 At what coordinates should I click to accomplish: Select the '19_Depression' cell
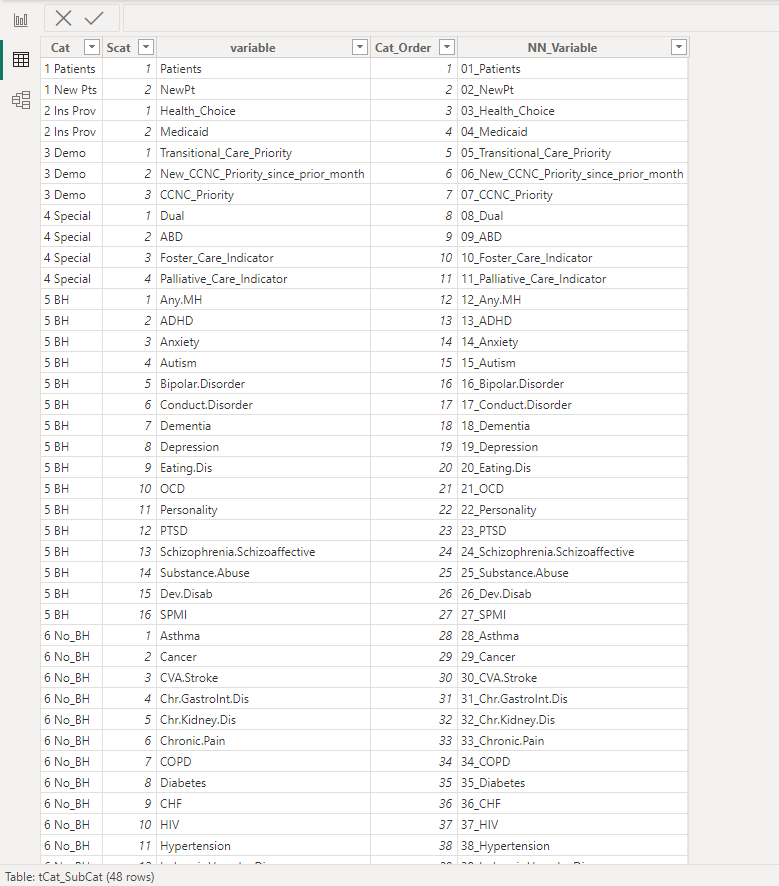pyautogui.click(x=573, y=447)
